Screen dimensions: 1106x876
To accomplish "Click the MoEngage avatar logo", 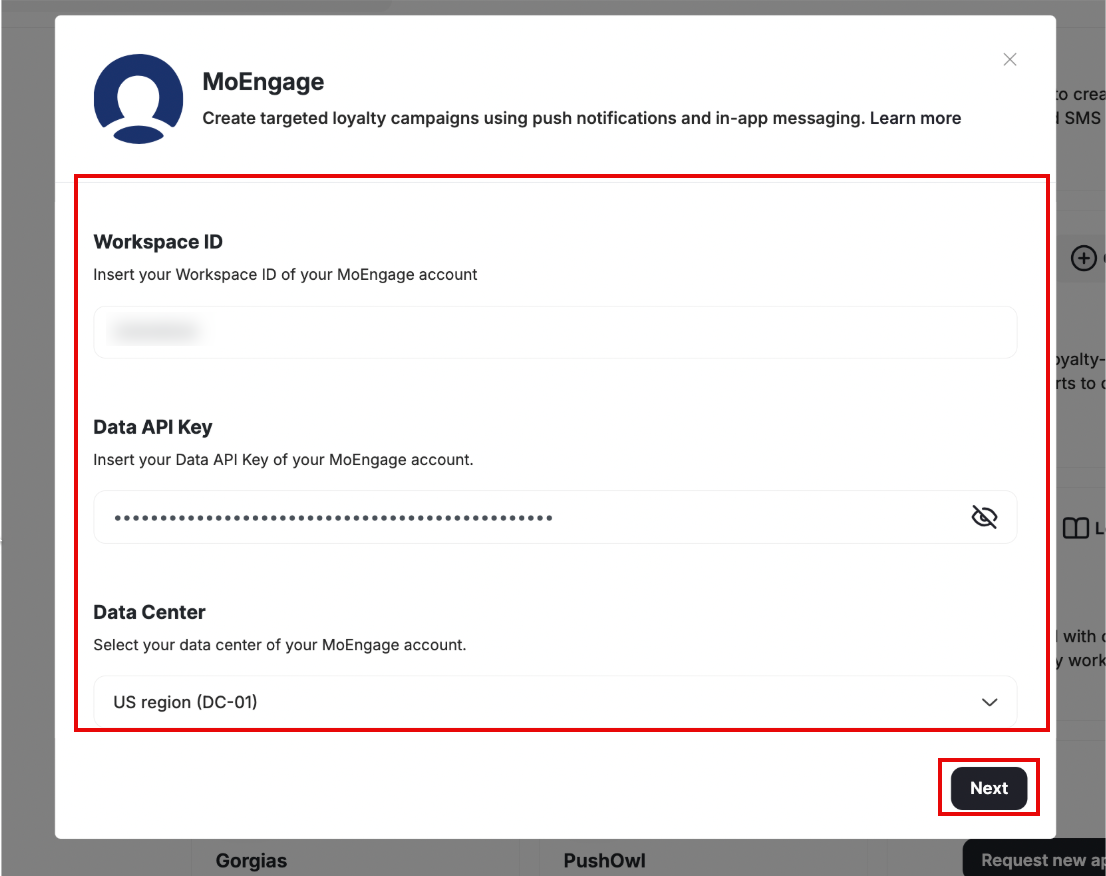I will click(x=138, y=99).
